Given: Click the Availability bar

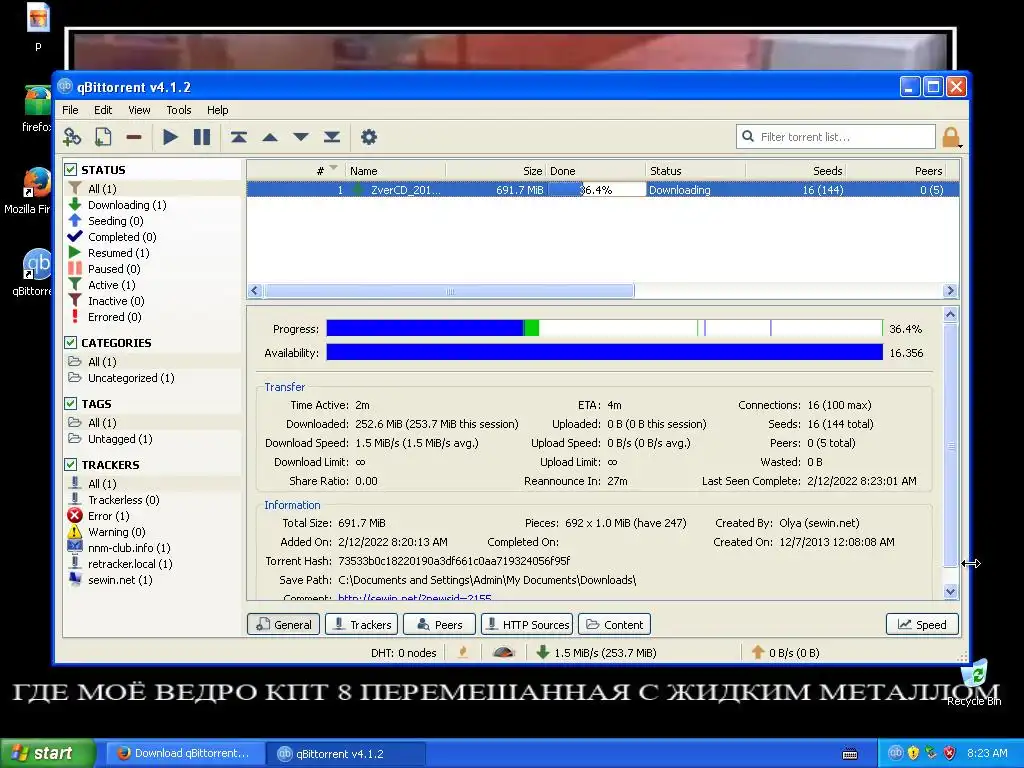Looking at the screenshot, I should [x=605, y=353].
